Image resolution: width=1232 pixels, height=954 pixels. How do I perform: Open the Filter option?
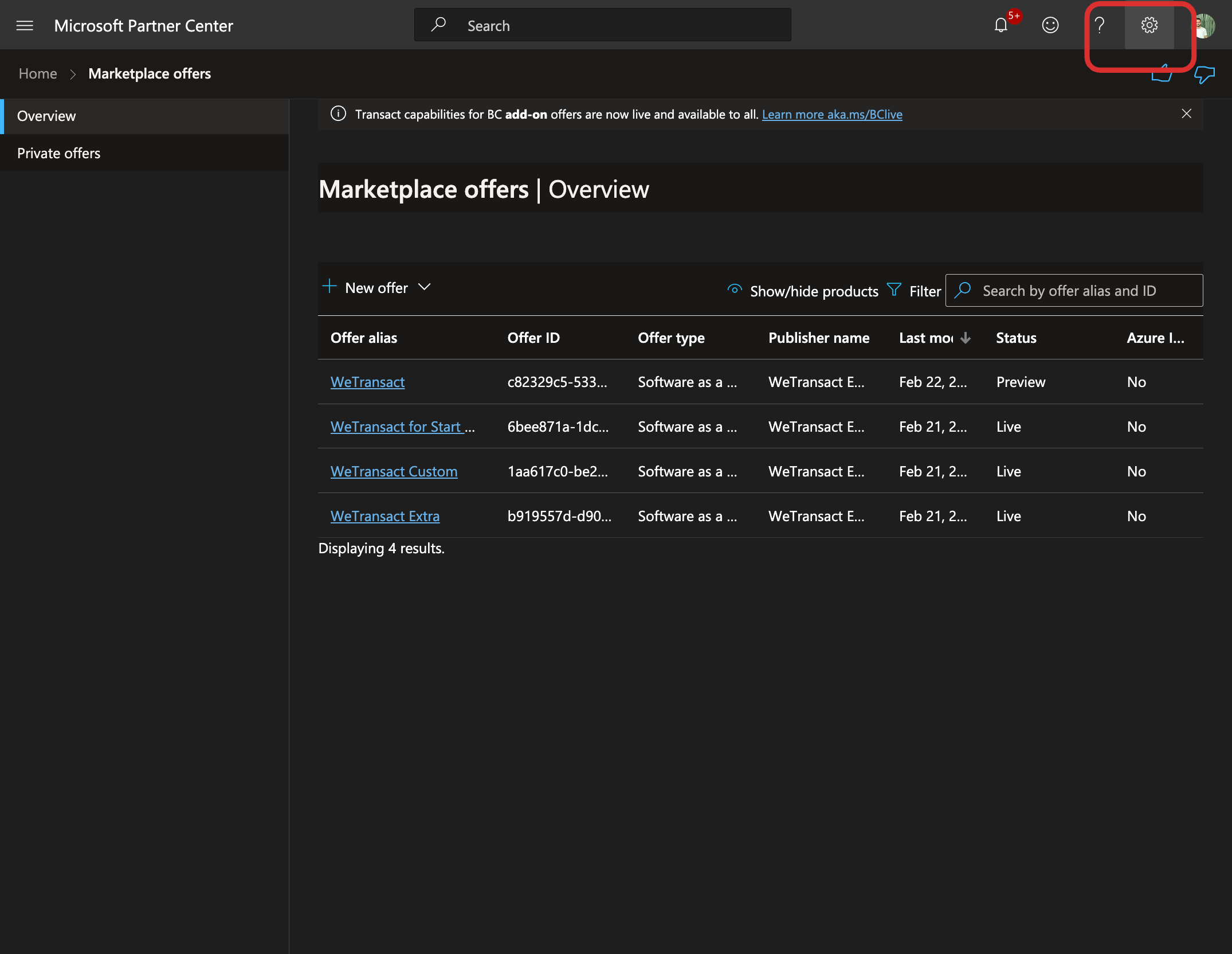point(913,291)
